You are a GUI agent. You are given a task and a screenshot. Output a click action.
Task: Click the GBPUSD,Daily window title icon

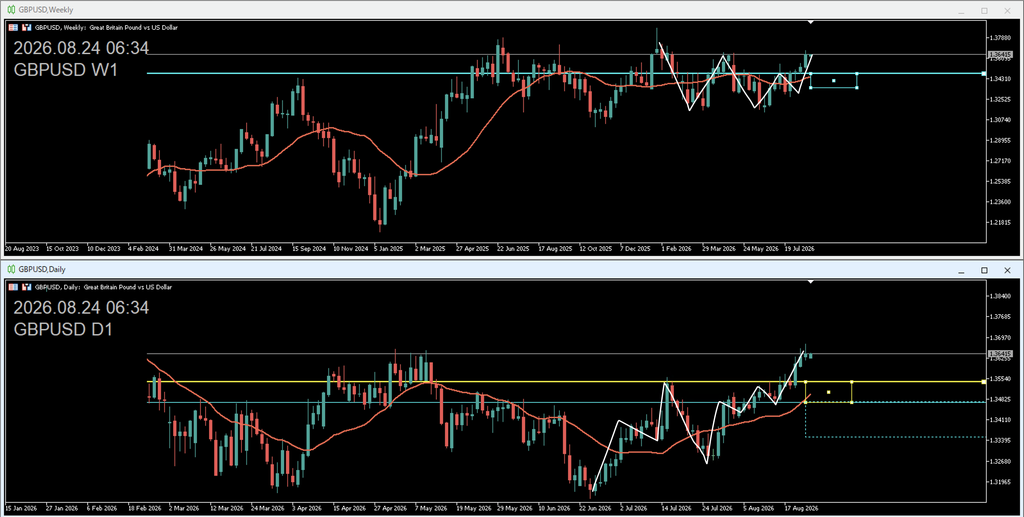[11, 269]
